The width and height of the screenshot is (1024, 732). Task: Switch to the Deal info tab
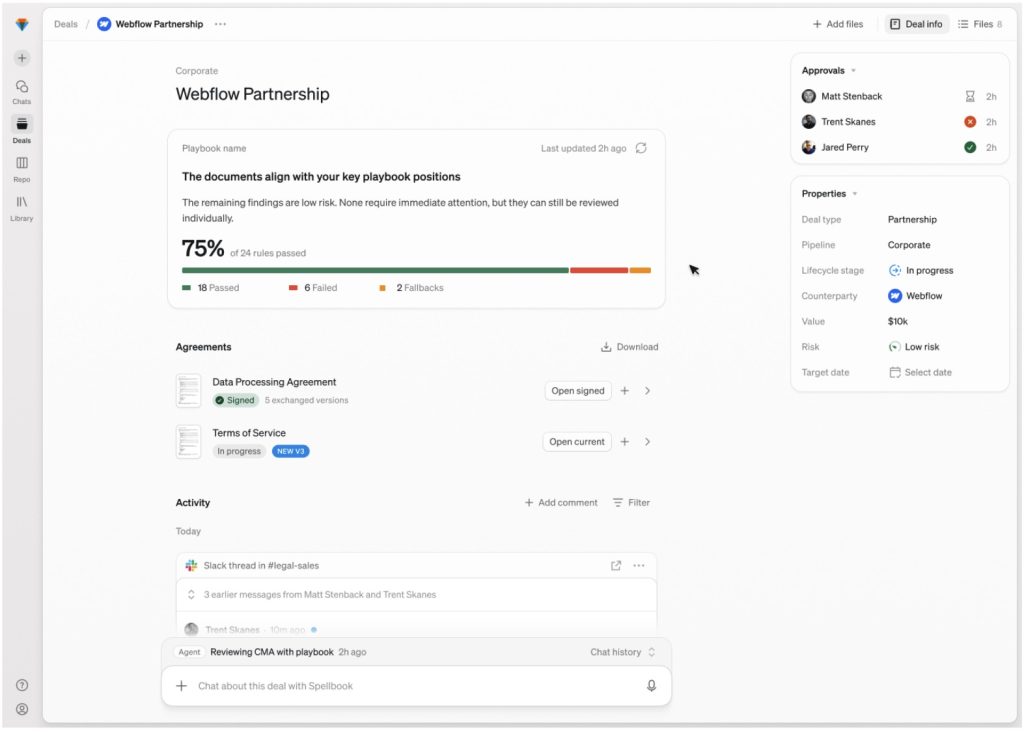916,24
